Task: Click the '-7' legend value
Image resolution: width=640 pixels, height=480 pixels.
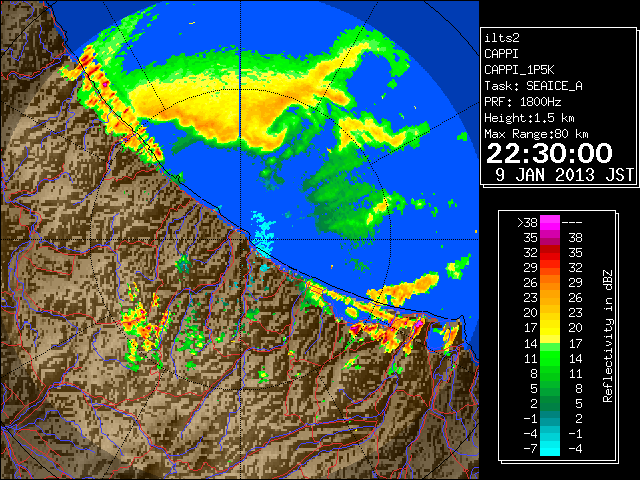Action: pos(530,449)
